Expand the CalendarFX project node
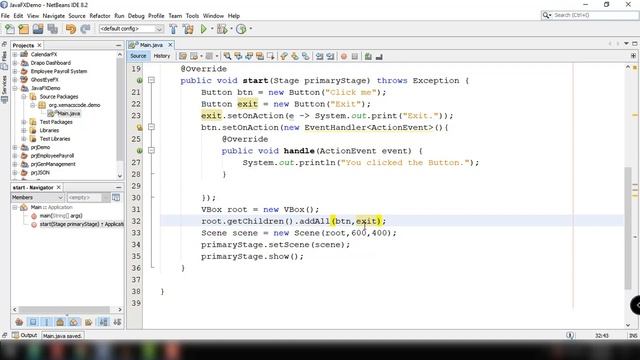Viewport: 640px width, 360px height. [15, 54]
